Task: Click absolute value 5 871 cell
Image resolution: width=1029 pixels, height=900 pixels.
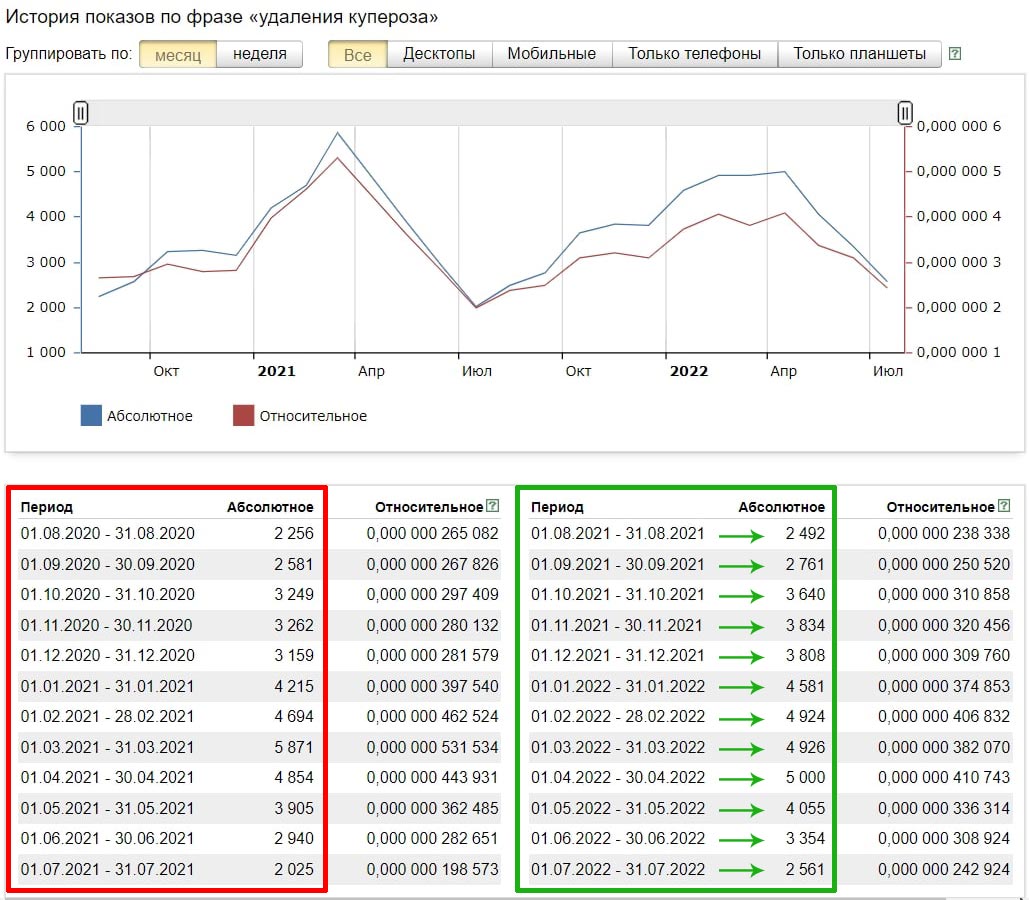Action: pyautogui.click(x=294, y=747)
